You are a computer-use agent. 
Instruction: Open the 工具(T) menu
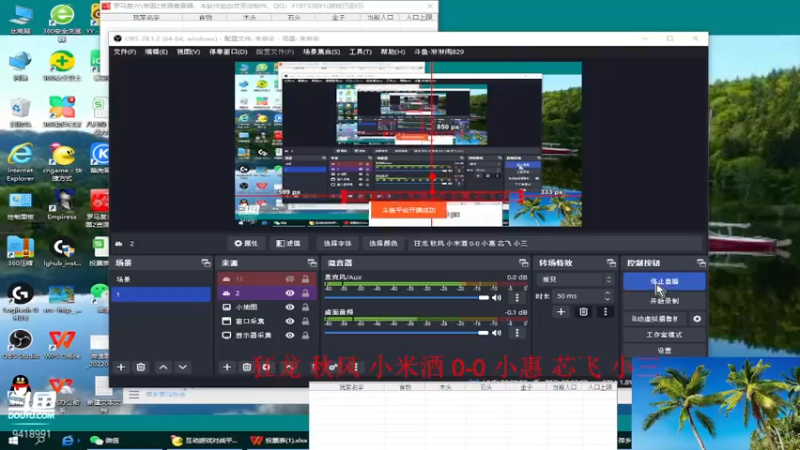click(360, 52)
